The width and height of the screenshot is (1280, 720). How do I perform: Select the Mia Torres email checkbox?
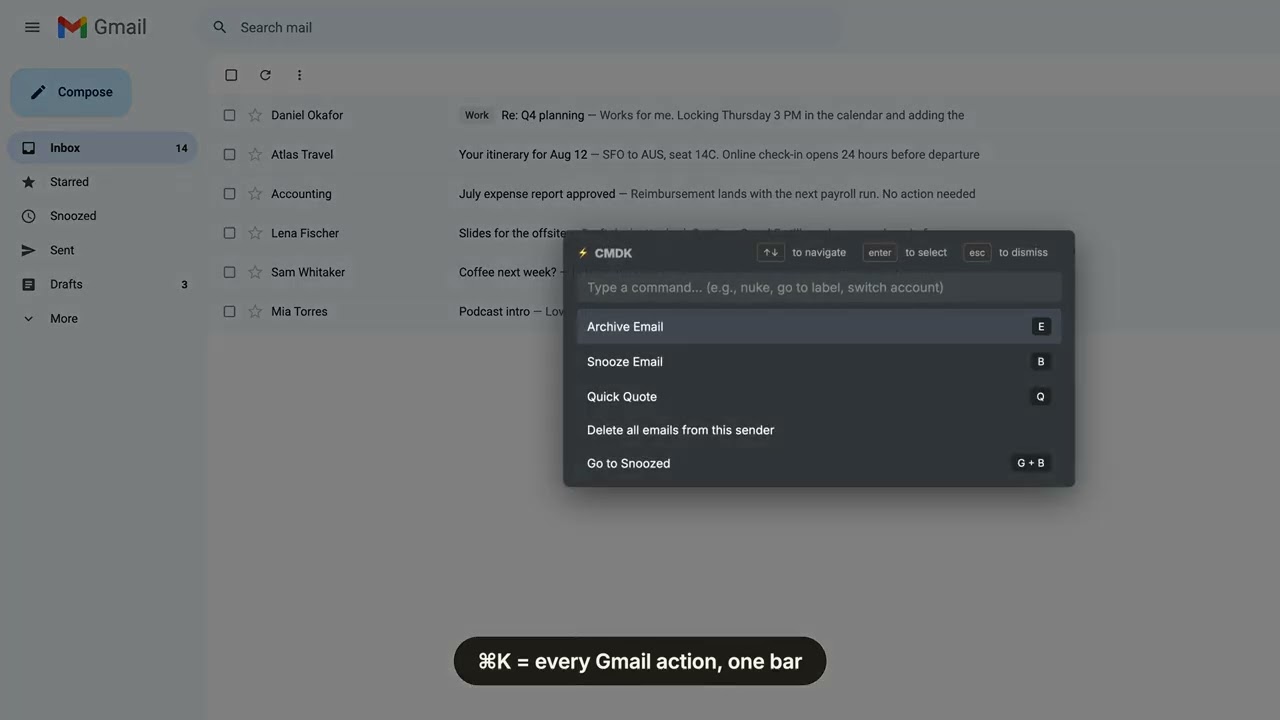229,311
